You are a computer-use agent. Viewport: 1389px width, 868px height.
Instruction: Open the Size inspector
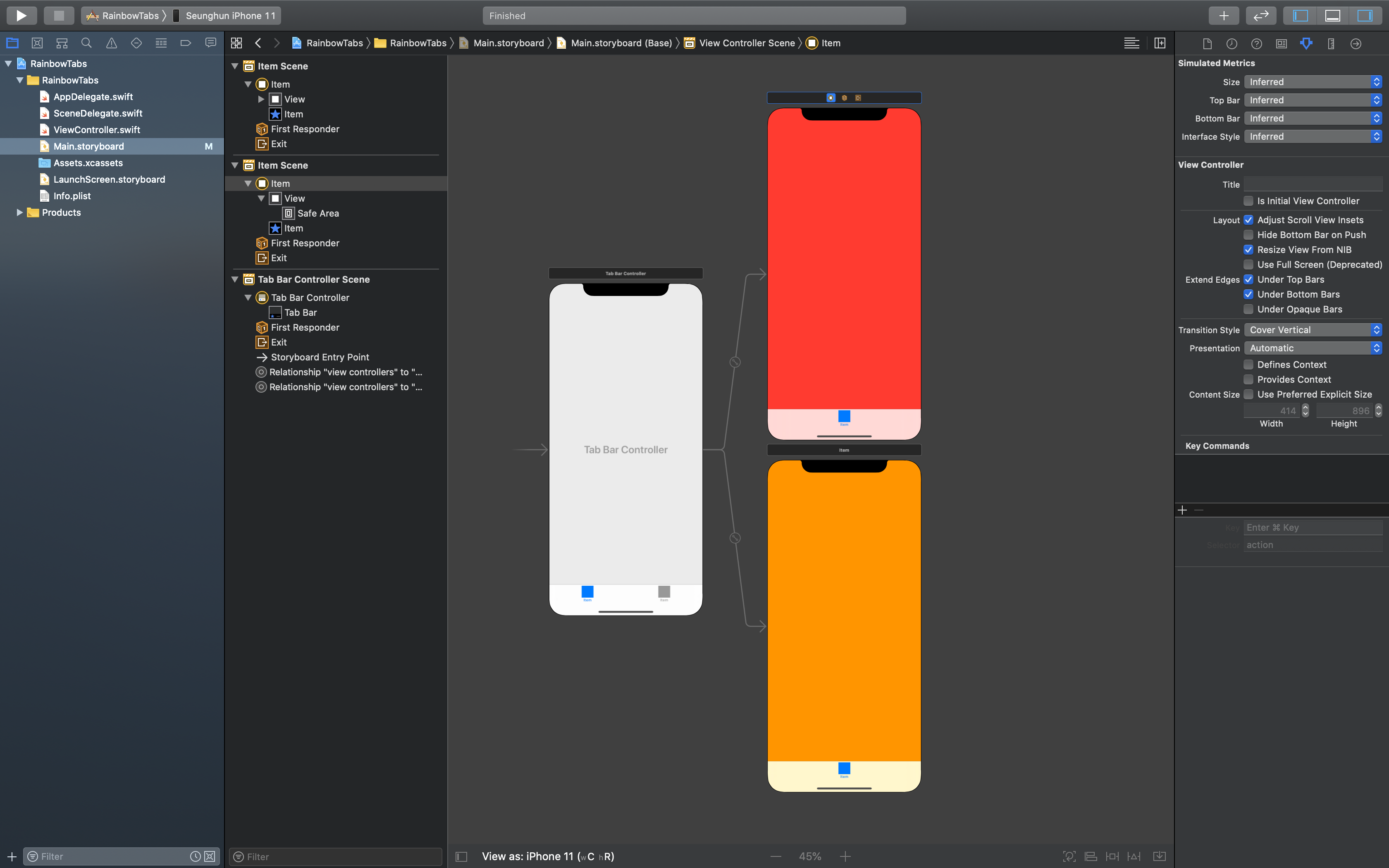1331,44
